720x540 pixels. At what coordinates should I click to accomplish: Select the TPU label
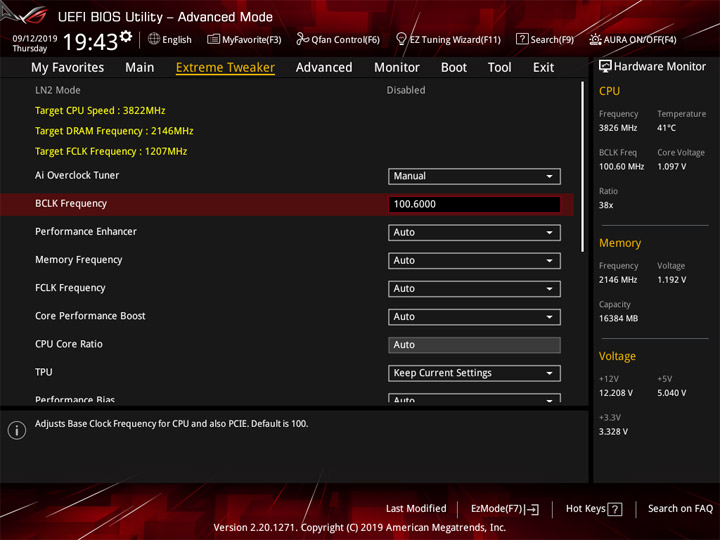(44, 372)
